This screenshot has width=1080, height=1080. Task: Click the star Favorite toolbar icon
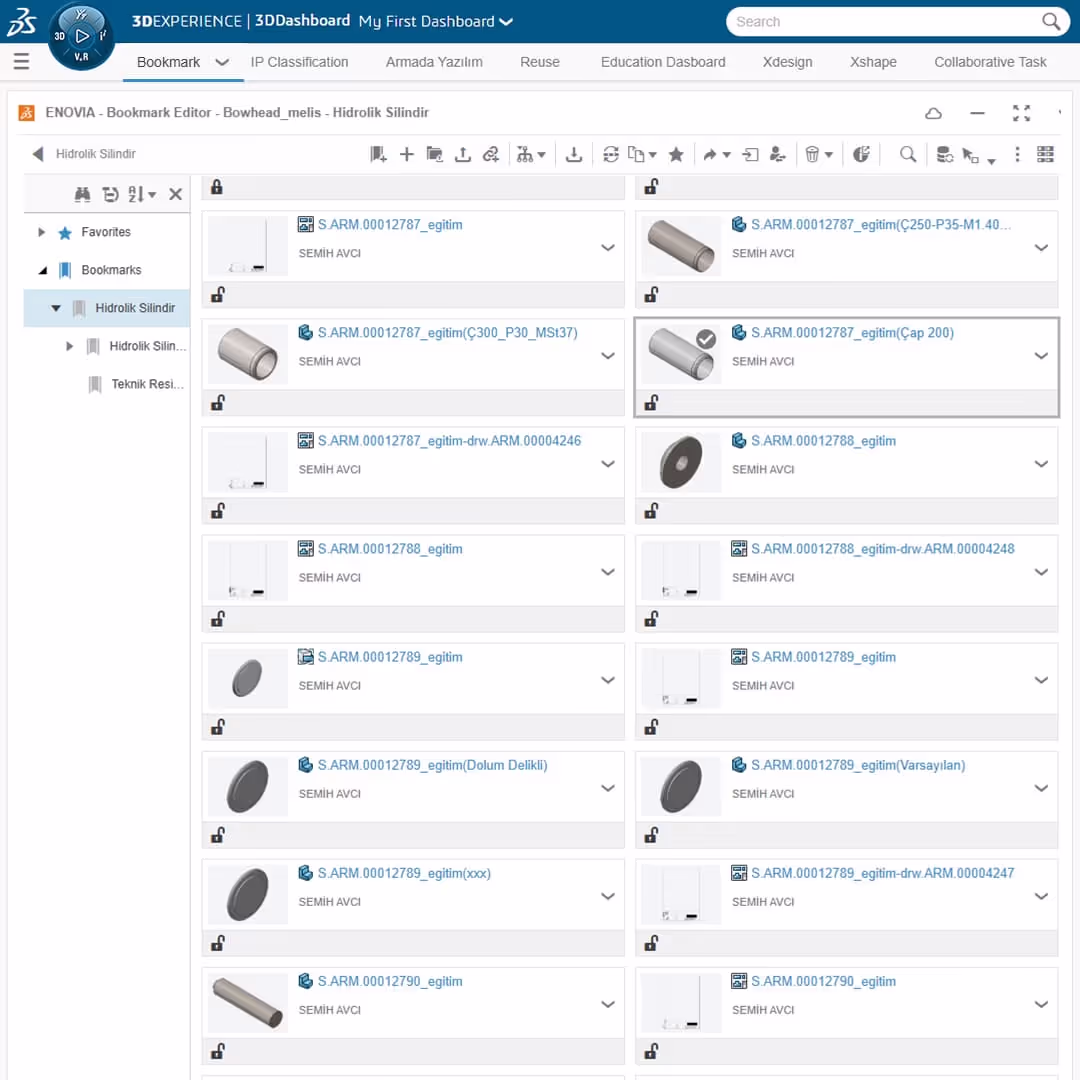click(676, 154)
